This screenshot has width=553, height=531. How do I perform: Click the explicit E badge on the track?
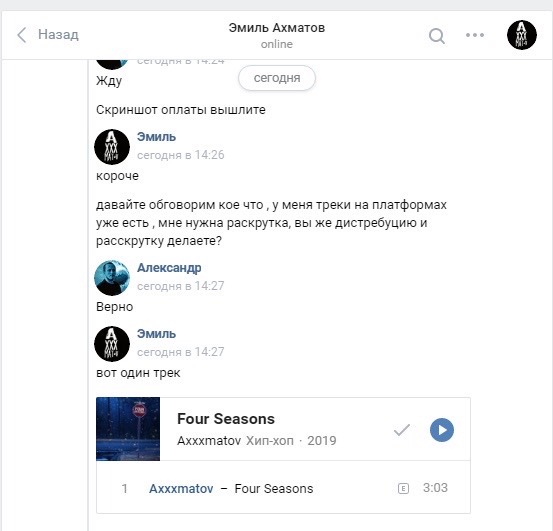pos(403,488)
